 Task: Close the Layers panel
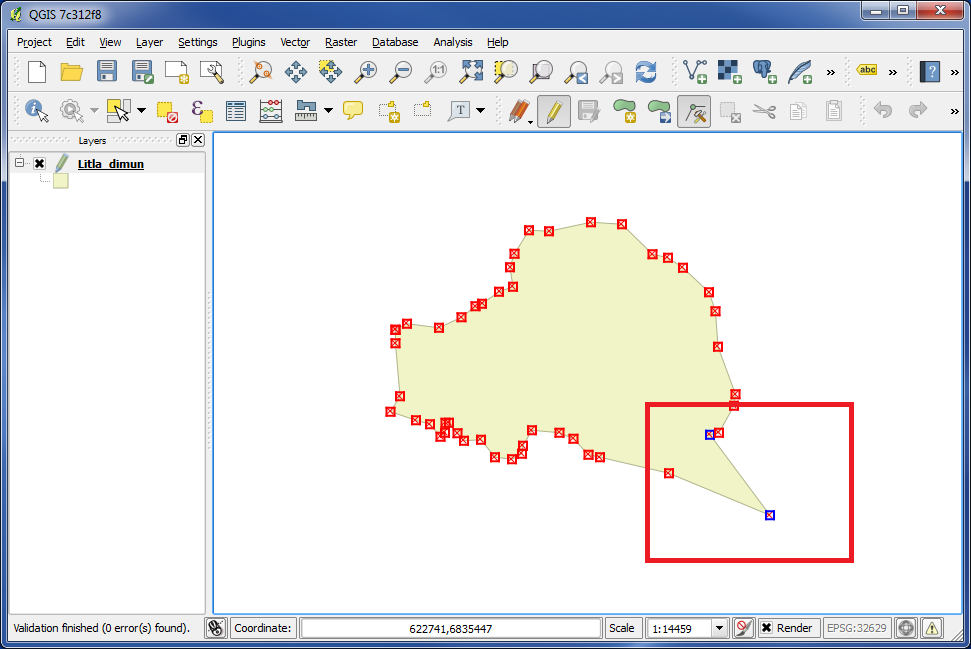coord(198,140)
